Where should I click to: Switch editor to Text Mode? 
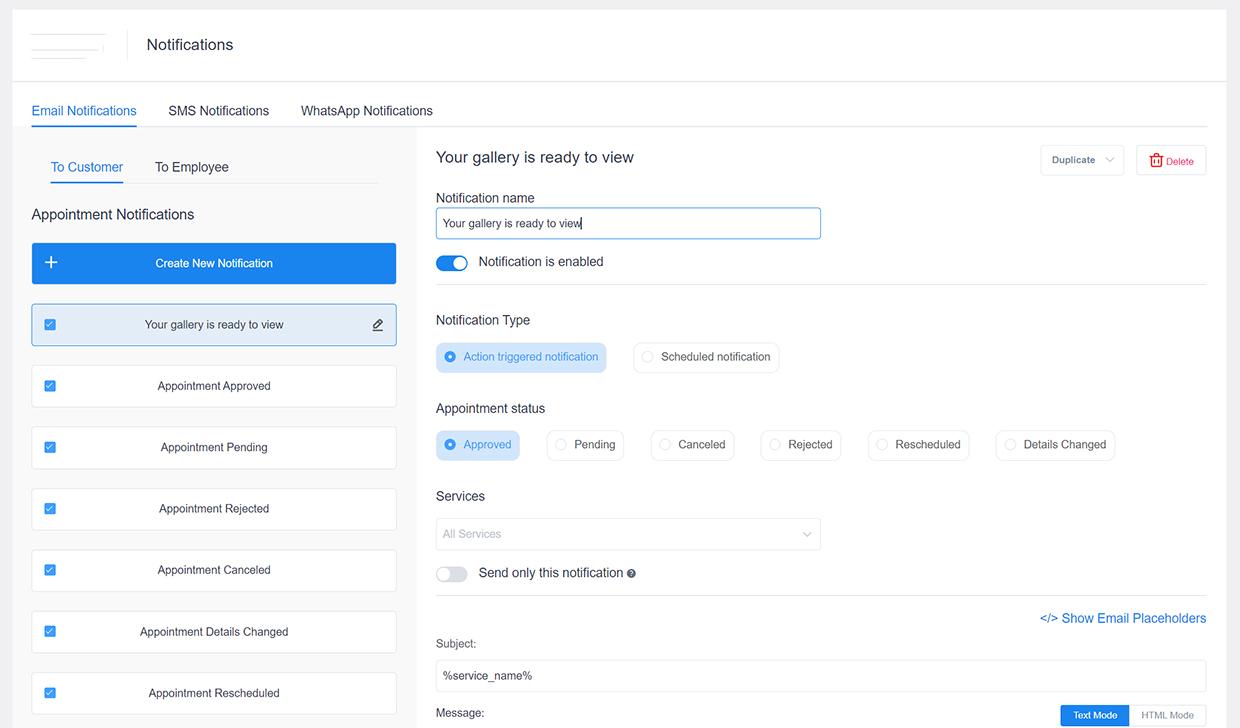1095,715
